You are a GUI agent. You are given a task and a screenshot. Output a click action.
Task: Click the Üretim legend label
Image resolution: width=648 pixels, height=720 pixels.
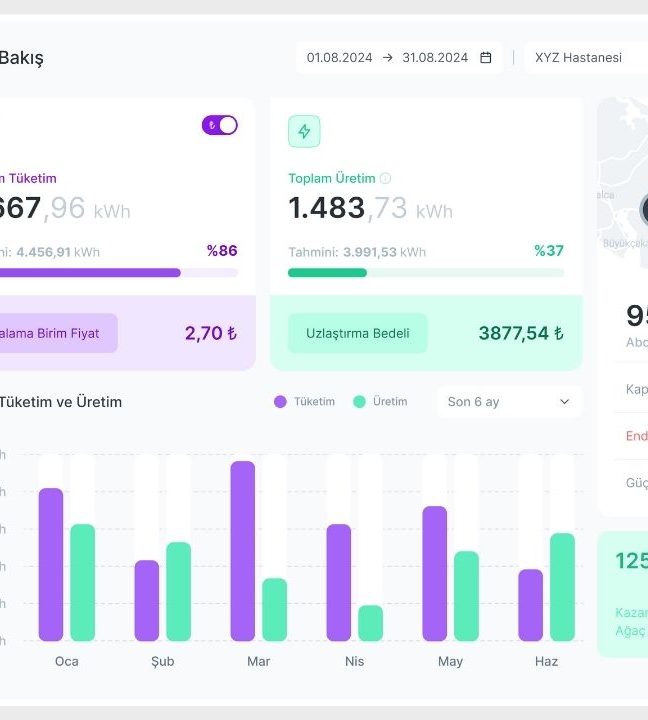[390, 402]
